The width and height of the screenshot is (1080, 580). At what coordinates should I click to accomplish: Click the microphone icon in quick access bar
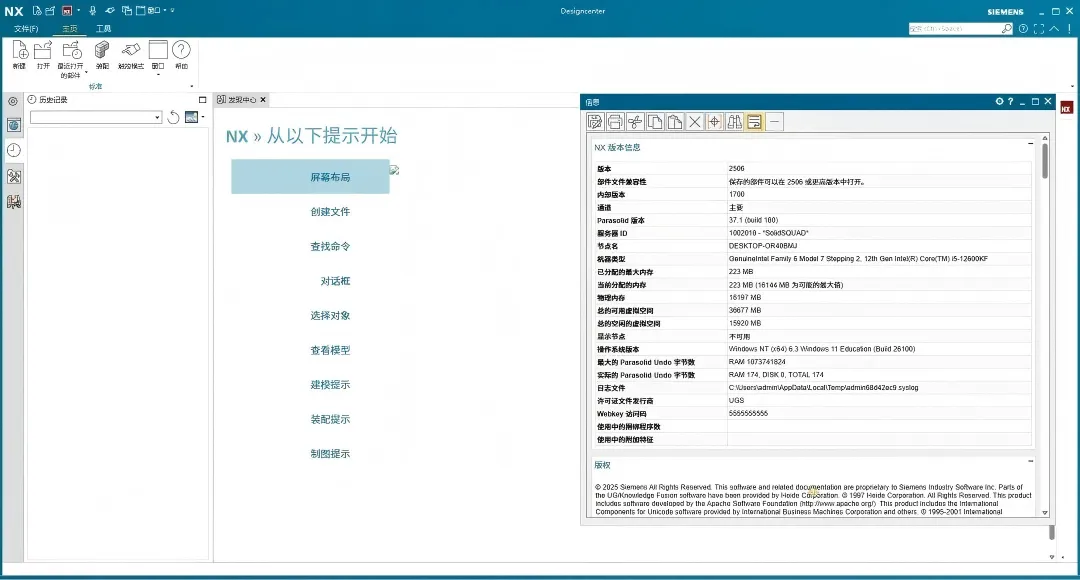click(92, 10)
